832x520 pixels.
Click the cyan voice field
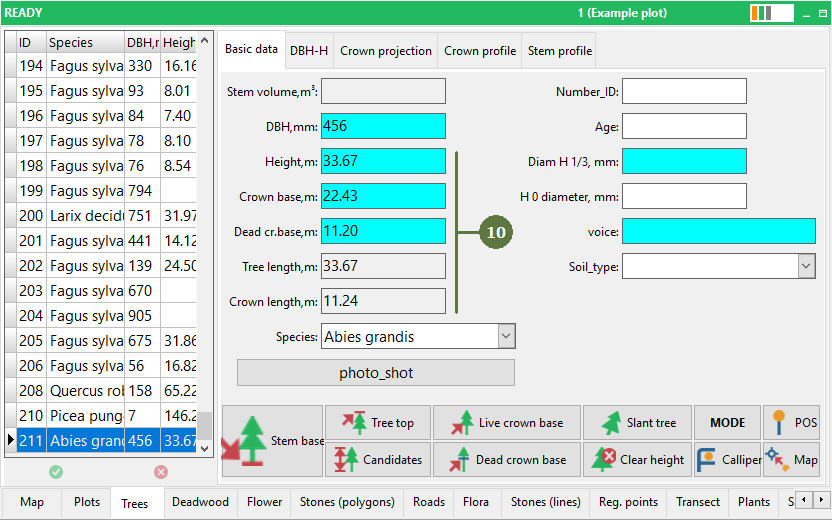(718, 231)
